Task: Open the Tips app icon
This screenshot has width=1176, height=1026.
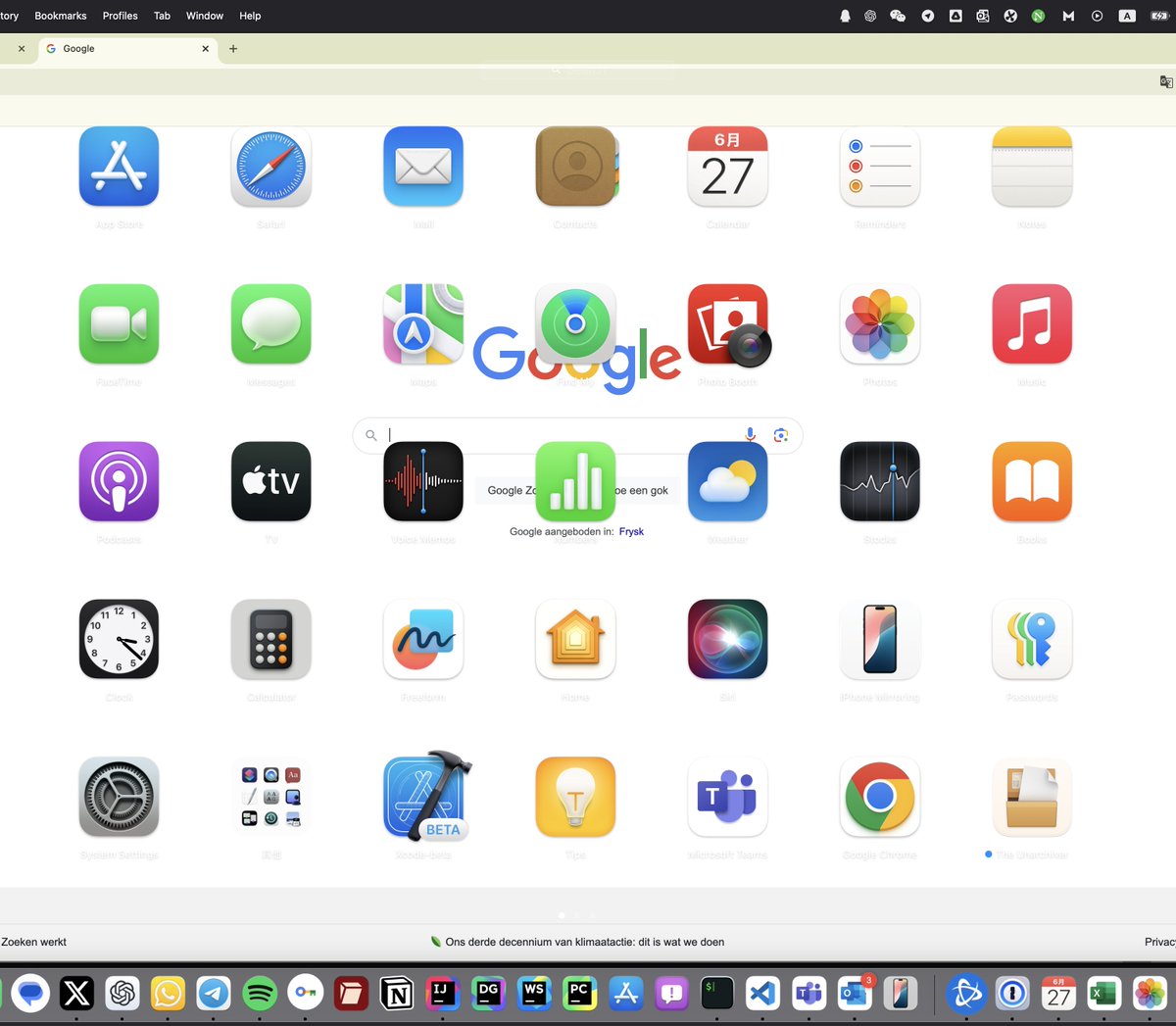Action: [576, 797]
